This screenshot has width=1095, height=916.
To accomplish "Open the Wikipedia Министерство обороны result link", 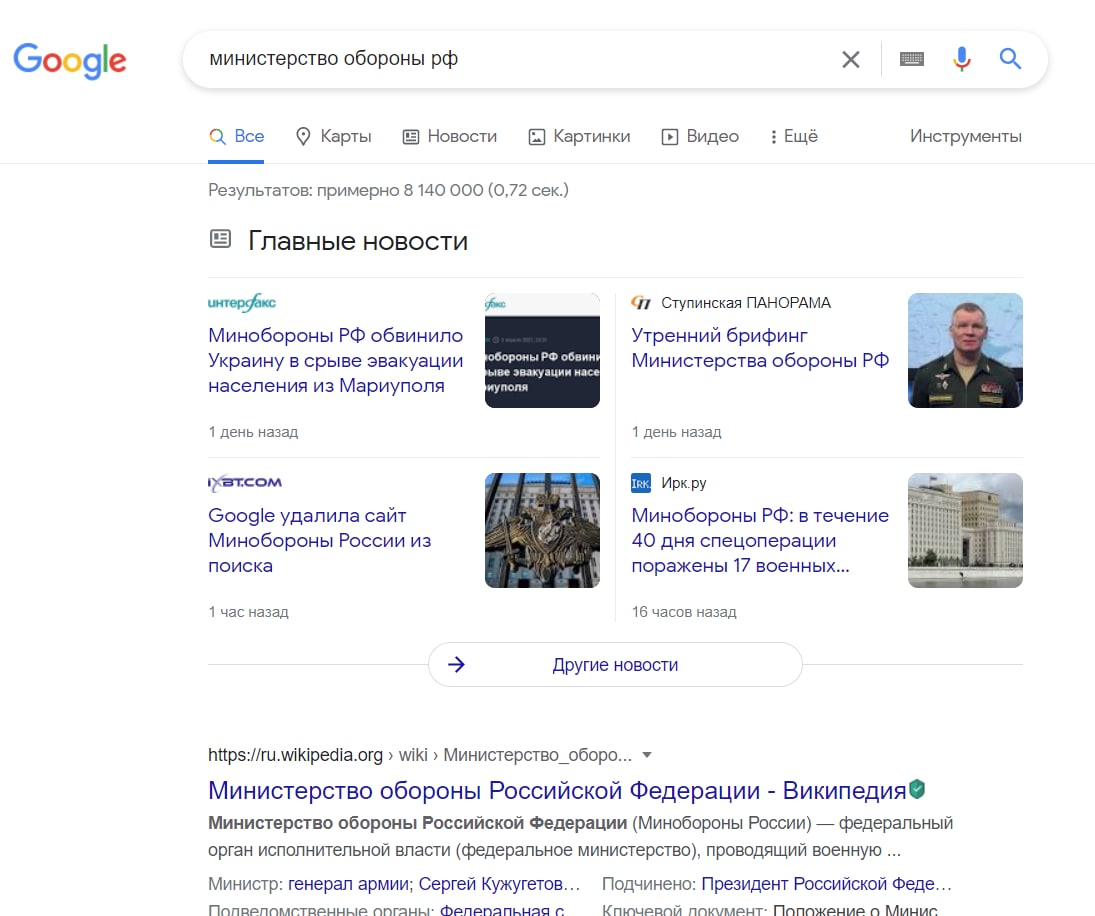I will click(557, 791).
